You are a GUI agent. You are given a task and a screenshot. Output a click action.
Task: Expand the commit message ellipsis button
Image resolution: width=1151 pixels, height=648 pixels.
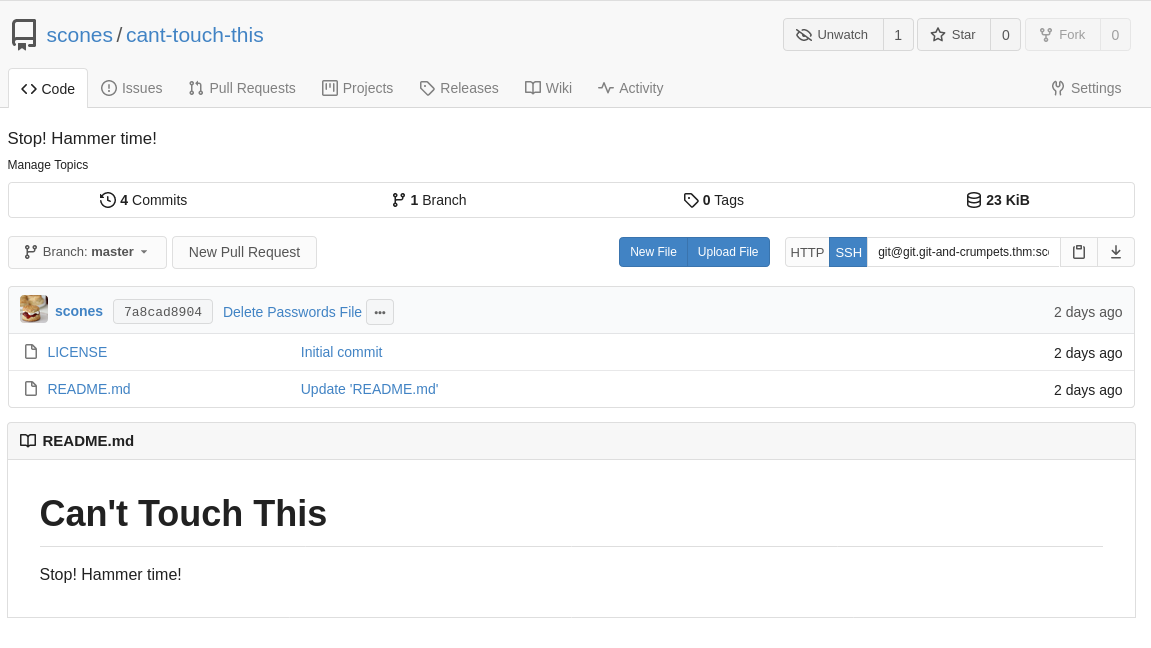(379, 312)
